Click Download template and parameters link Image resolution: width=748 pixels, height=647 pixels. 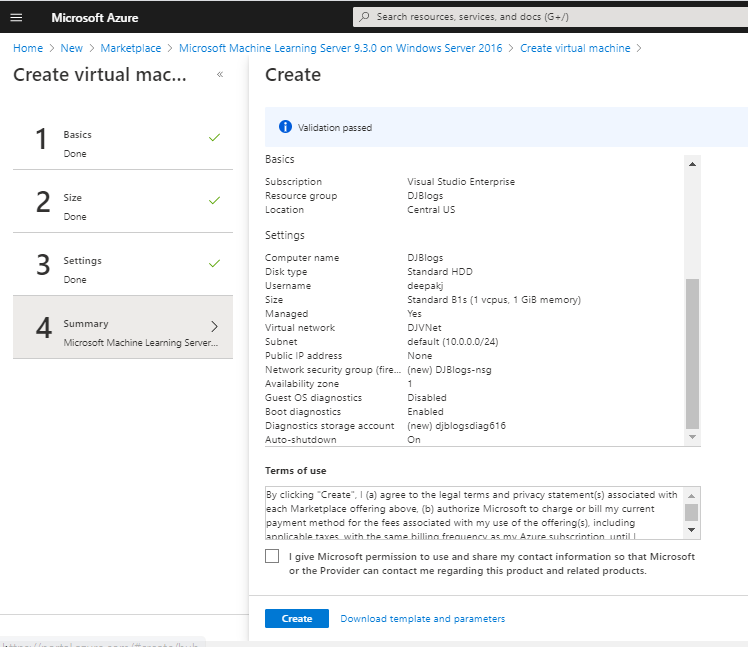point(423,618)
